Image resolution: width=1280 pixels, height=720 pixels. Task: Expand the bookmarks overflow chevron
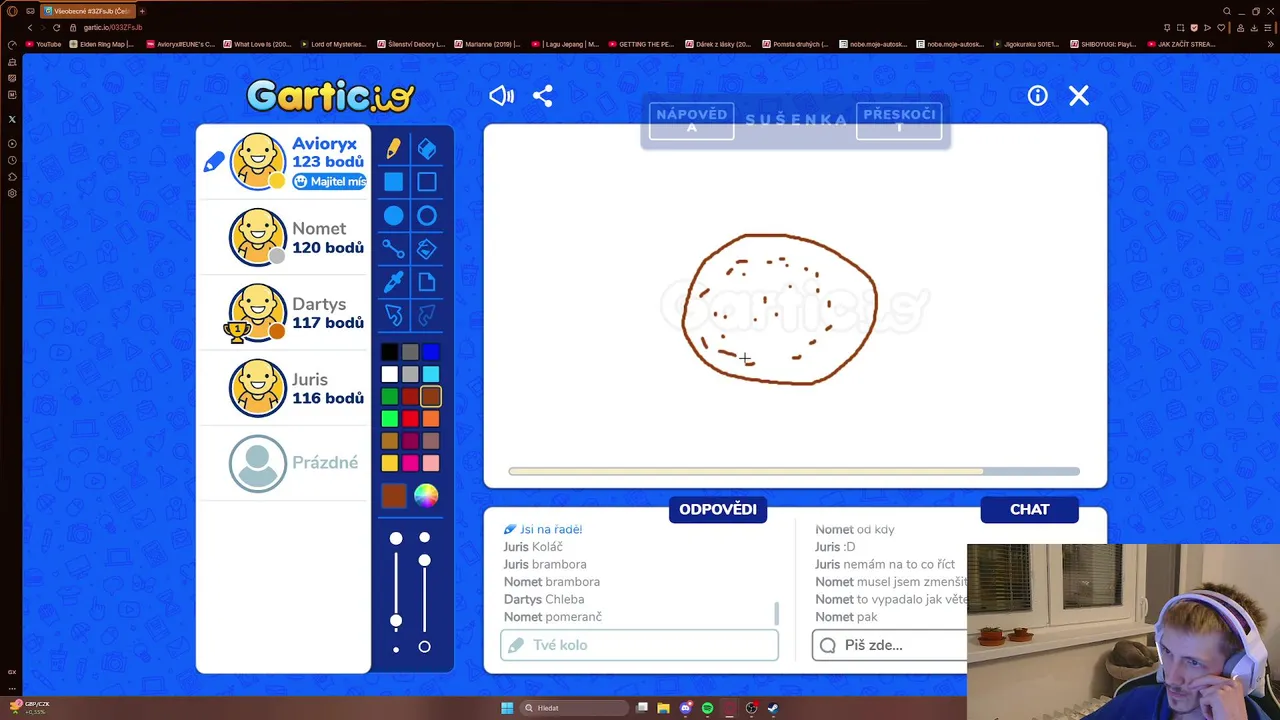coord(1271,44)
